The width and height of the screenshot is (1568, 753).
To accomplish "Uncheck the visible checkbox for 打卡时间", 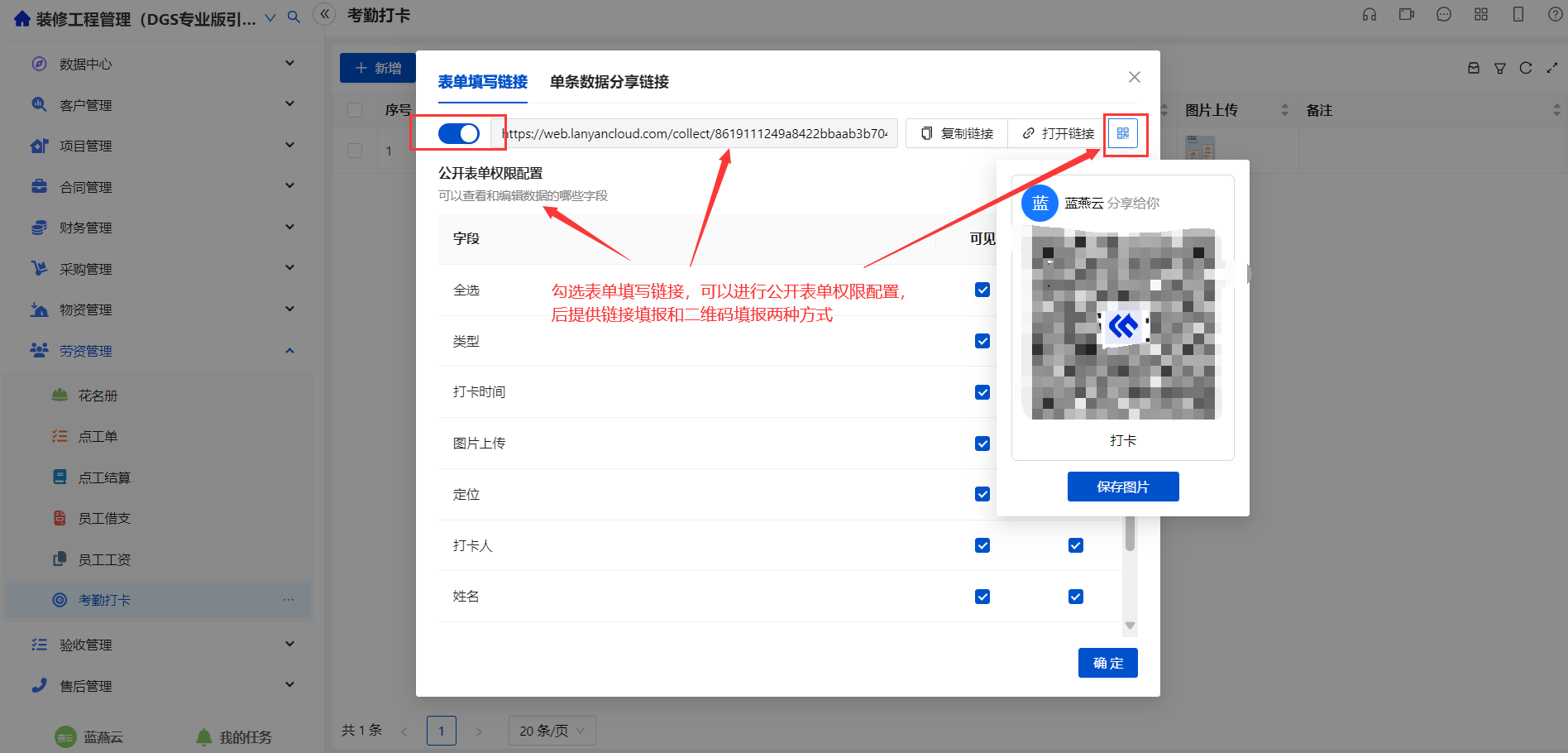I will 982,392.
